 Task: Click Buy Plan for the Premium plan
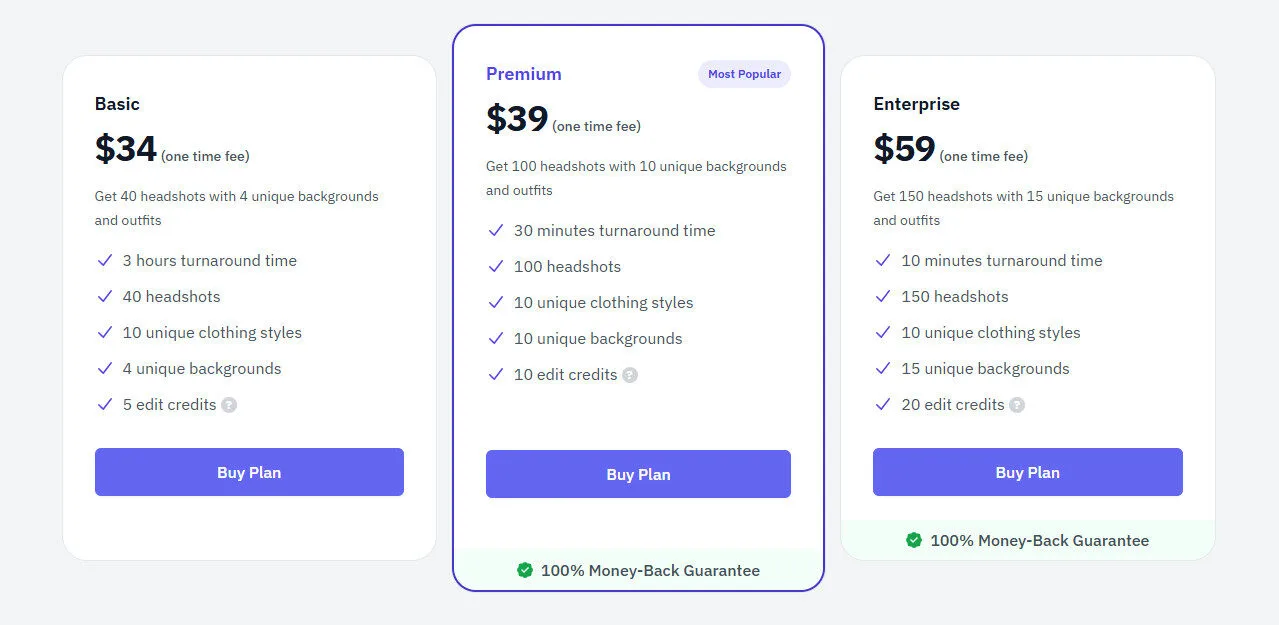[x=638, y=474]
